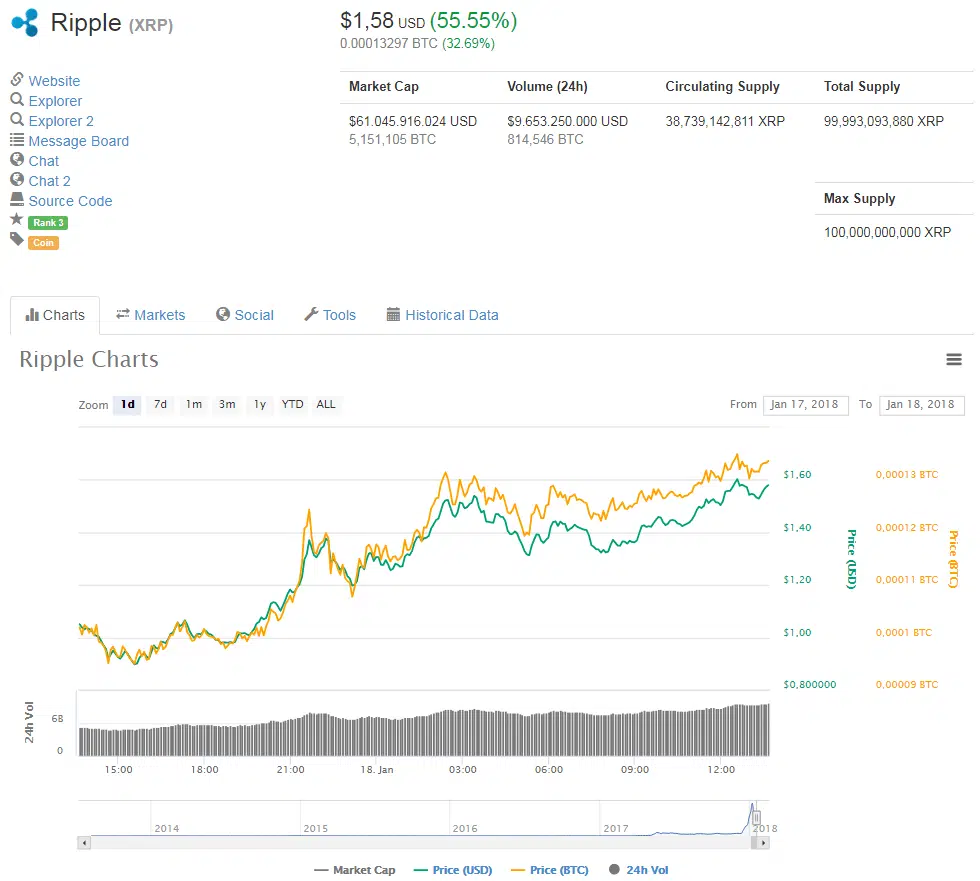Open the Website link
Screen dimensions: 980x881
[x=54, y=81]
